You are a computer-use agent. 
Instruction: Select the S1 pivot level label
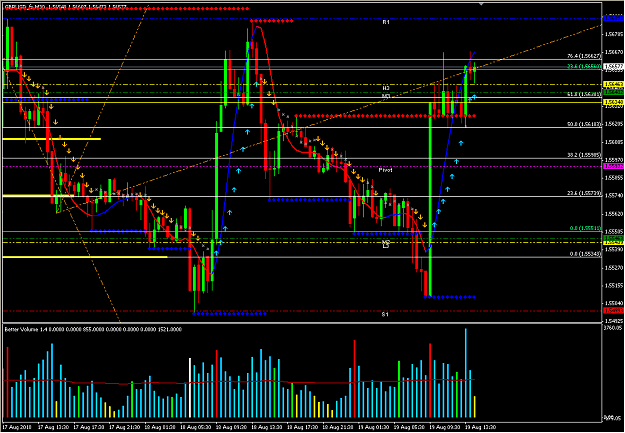coord(385,315)
